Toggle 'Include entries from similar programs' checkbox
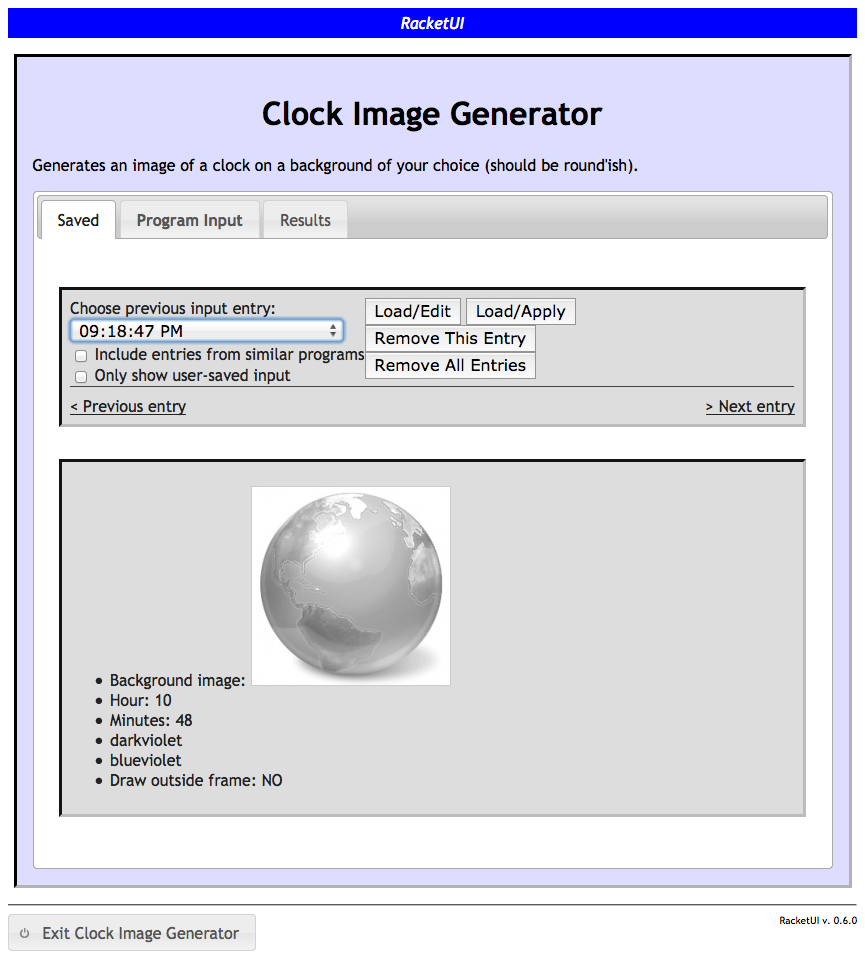 tap(81, 356)
